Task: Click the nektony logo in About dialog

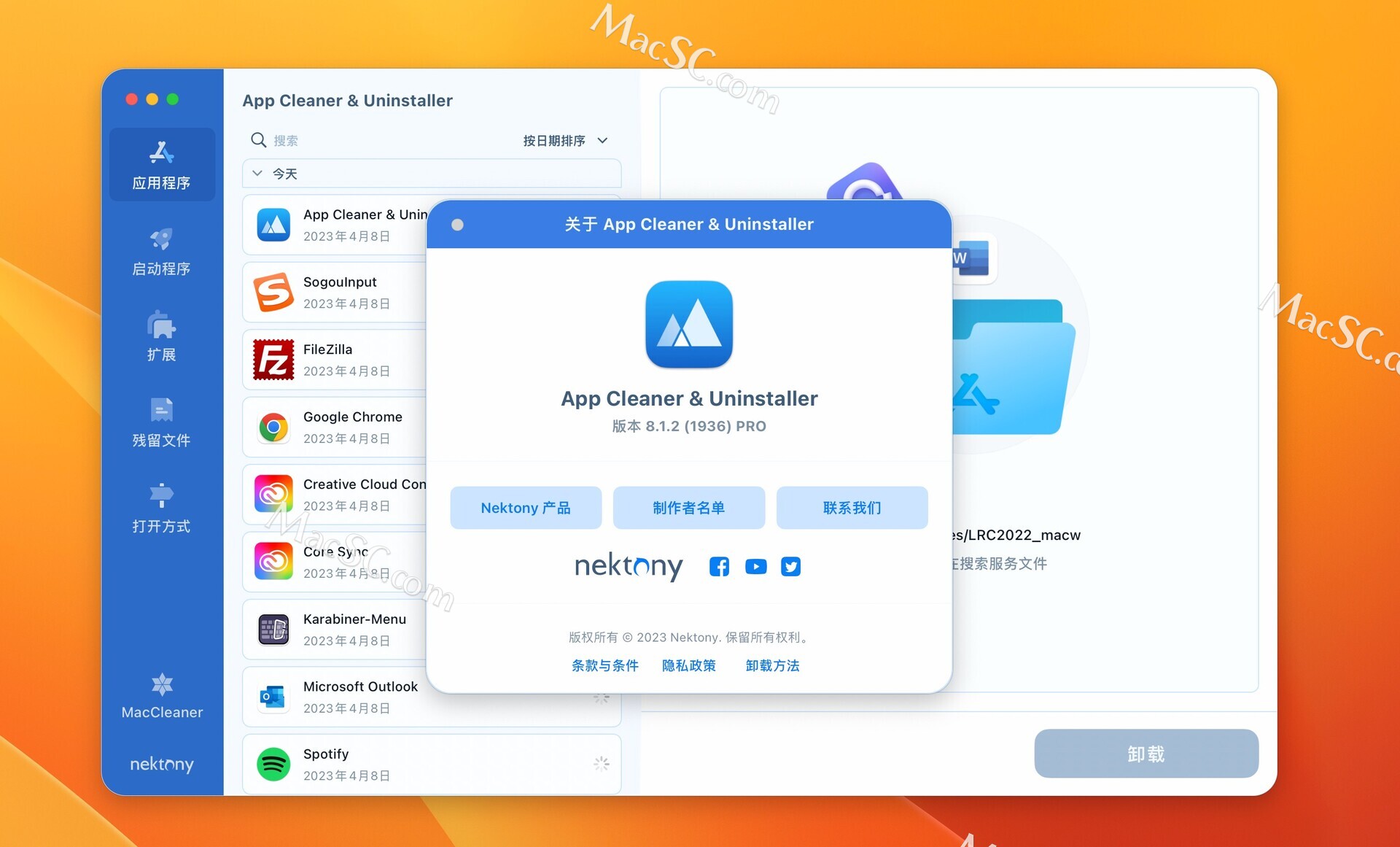Action: click(629, 566)
